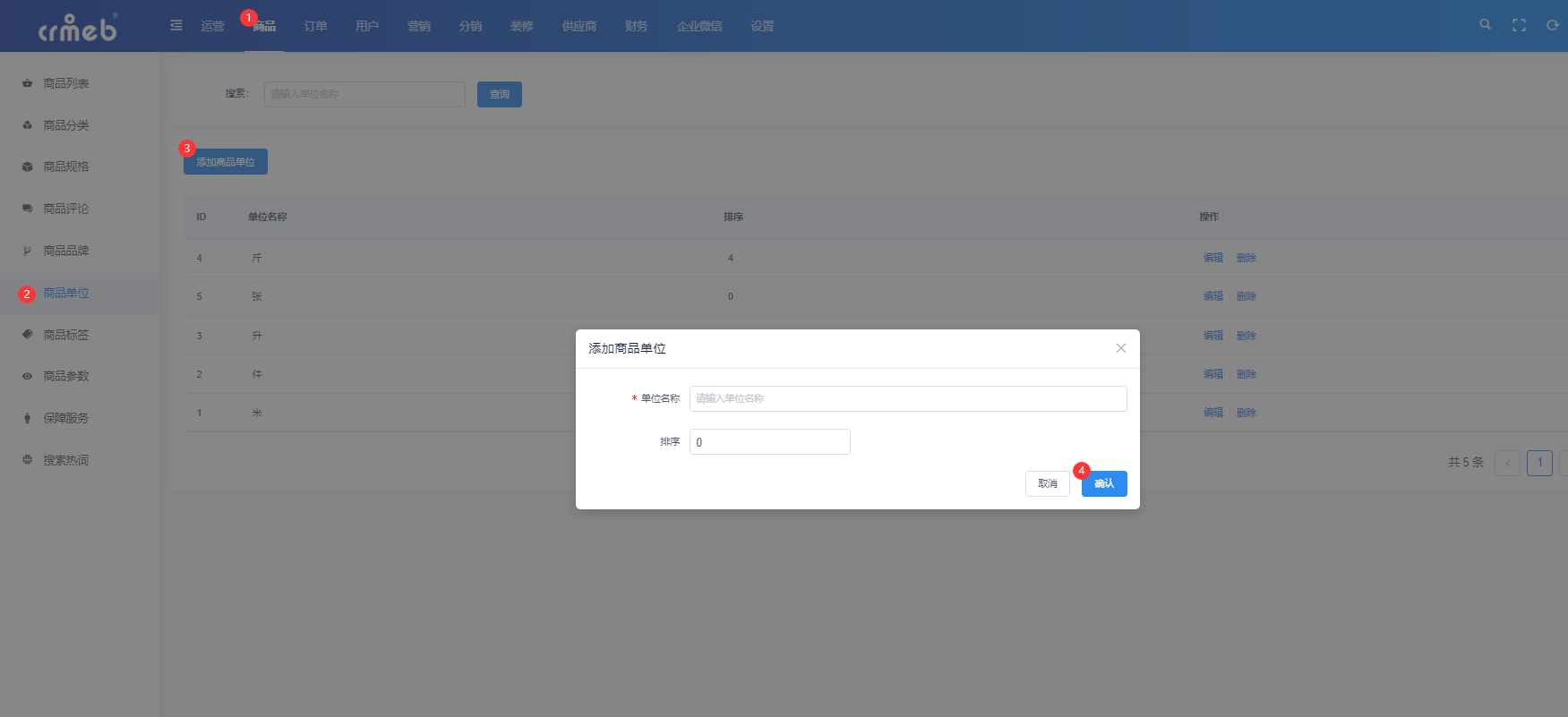
Task: Go to page 1 in pagination
Action: pos(1539,463)
